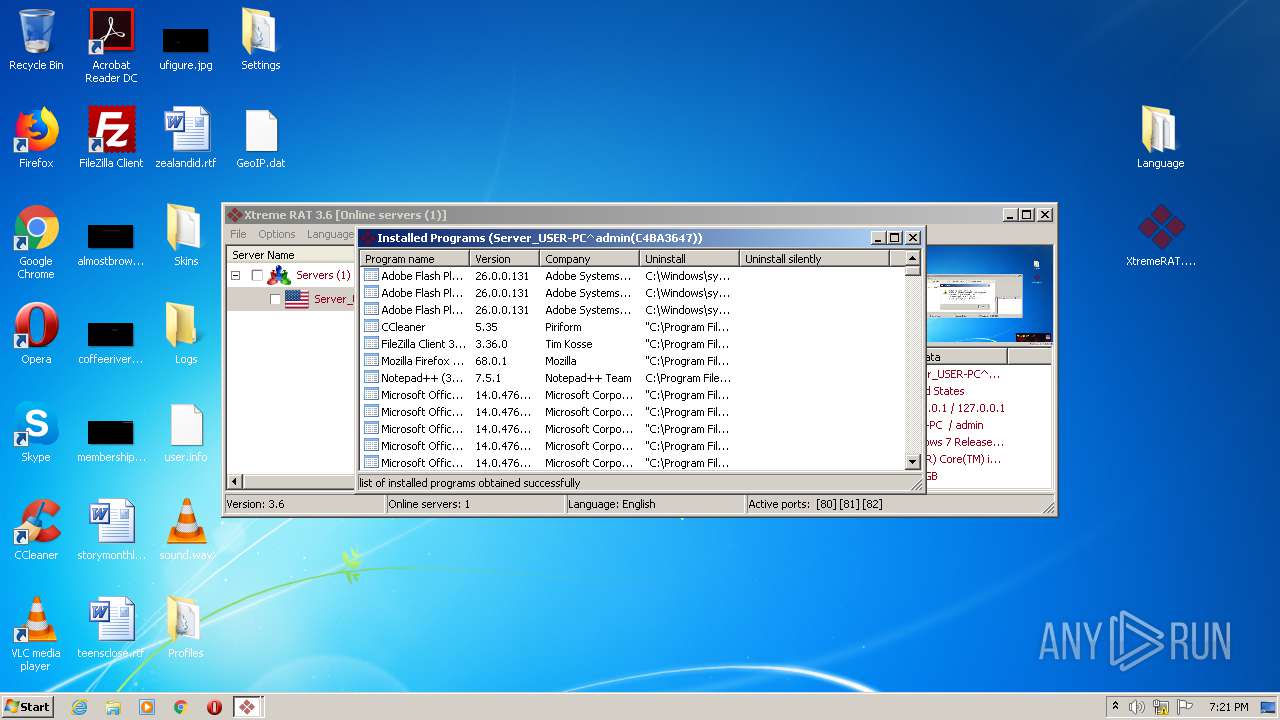Viewport: 1280px width, 720px height.
Task: Click server list horizontal scroll left arrow
Action: point(235,481)
